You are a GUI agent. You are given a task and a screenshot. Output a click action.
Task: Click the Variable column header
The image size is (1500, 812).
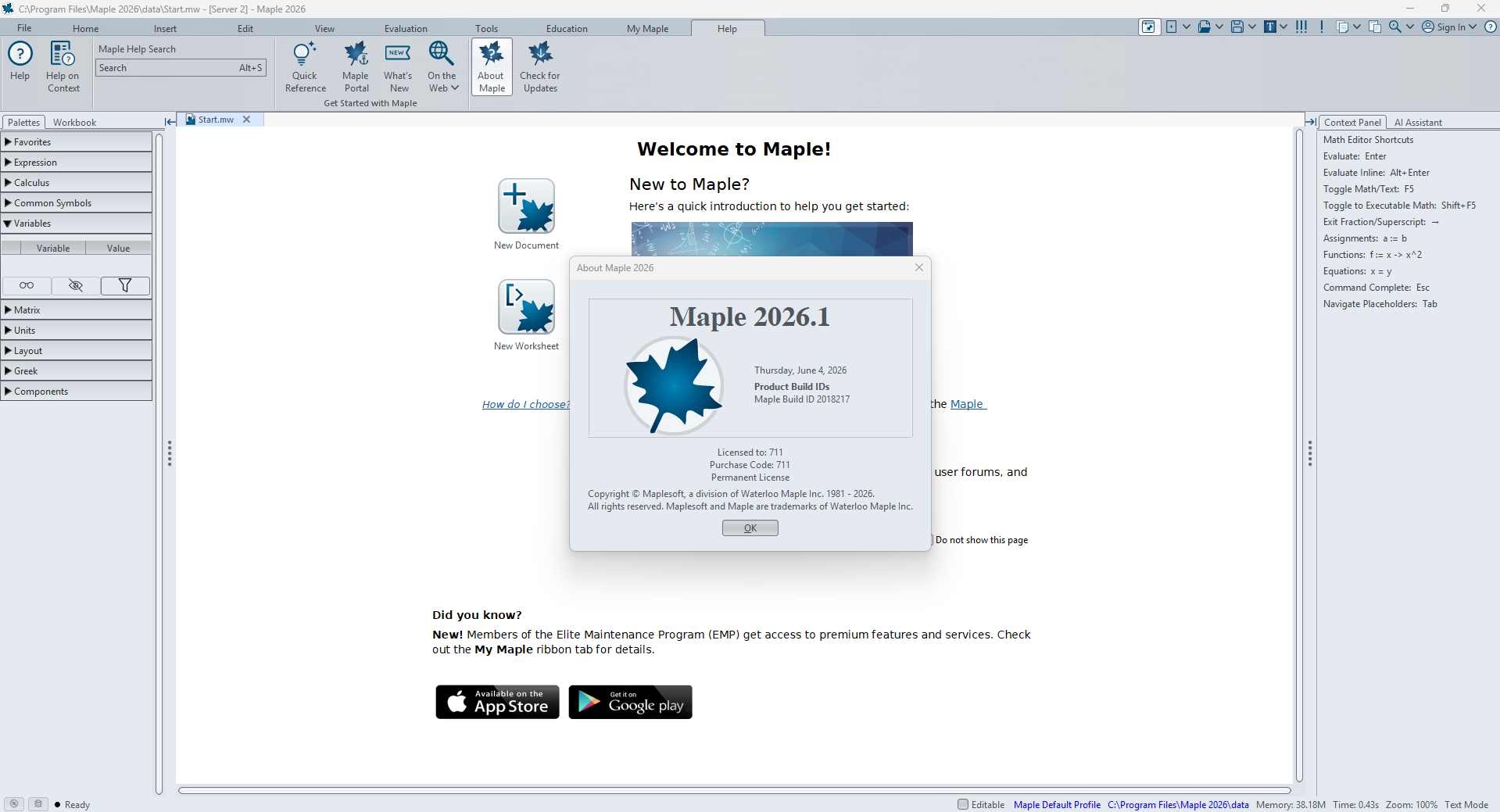(53, 249)
